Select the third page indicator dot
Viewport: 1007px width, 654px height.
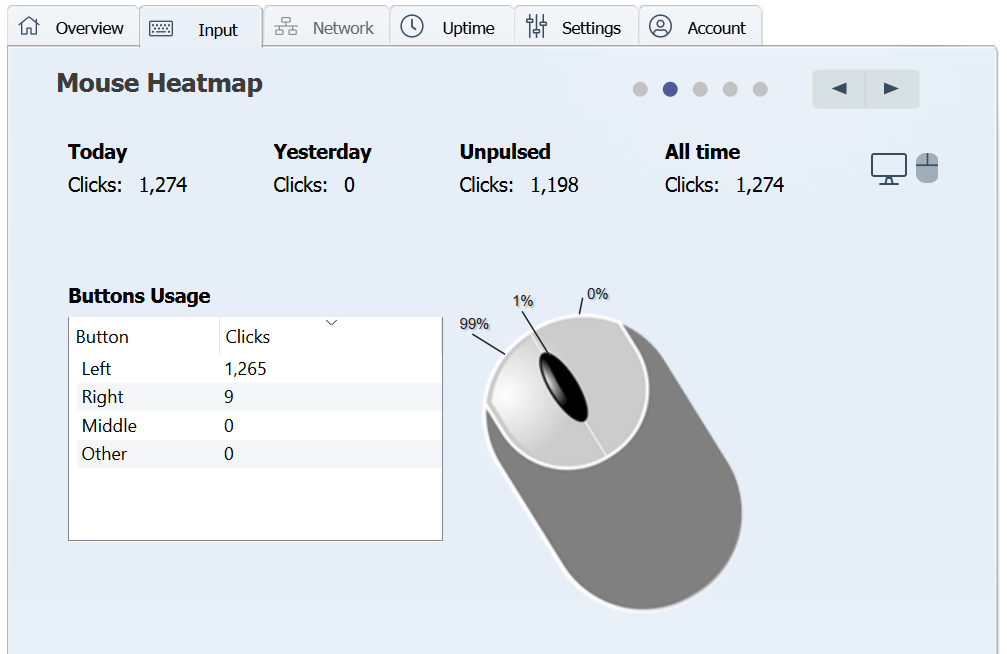click(700, 89)
